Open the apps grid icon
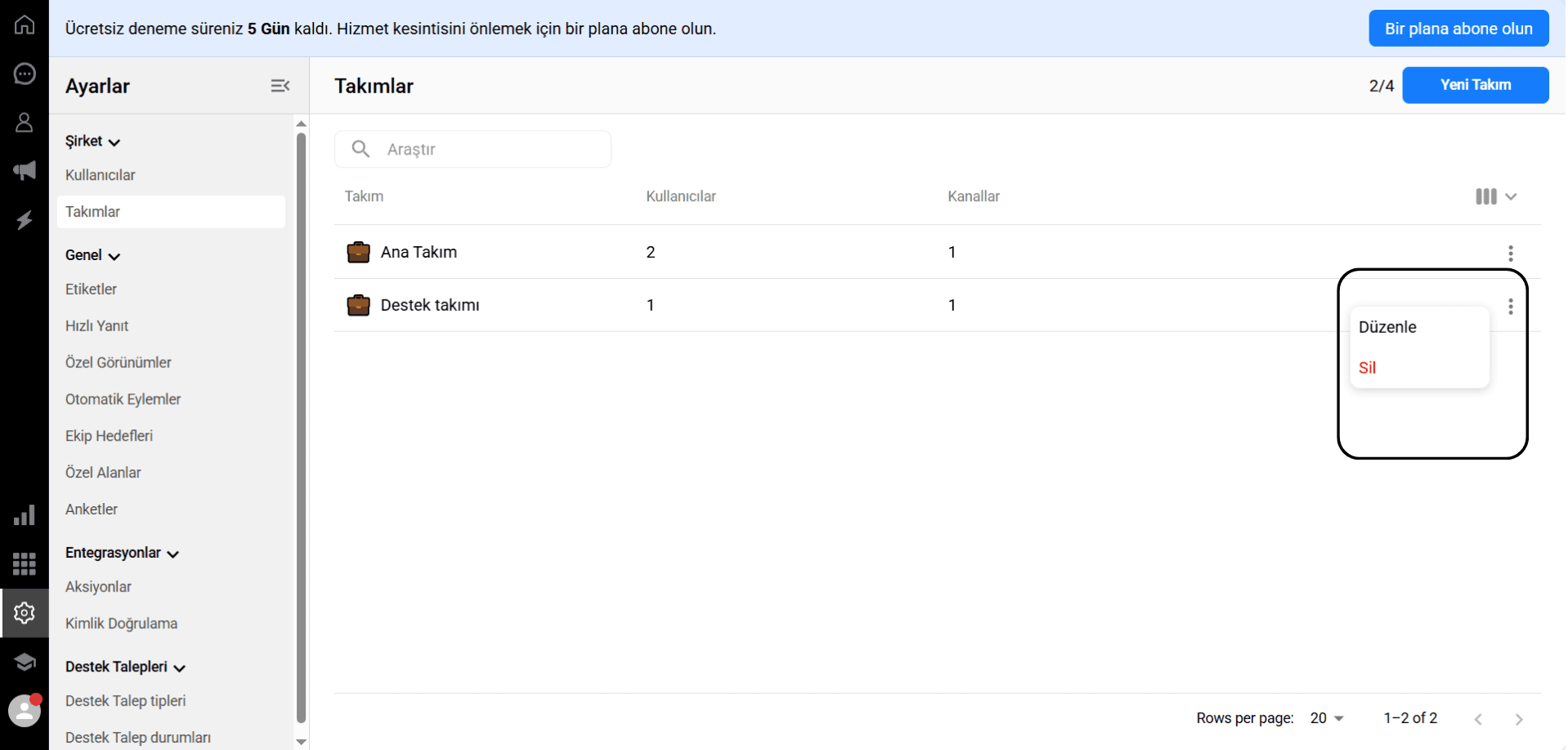 coord(25,564)
